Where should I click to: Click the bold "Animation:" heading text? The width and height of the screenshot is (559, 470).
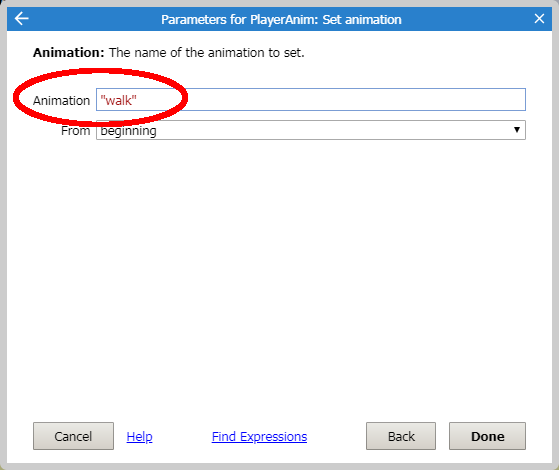pos(68,52)
